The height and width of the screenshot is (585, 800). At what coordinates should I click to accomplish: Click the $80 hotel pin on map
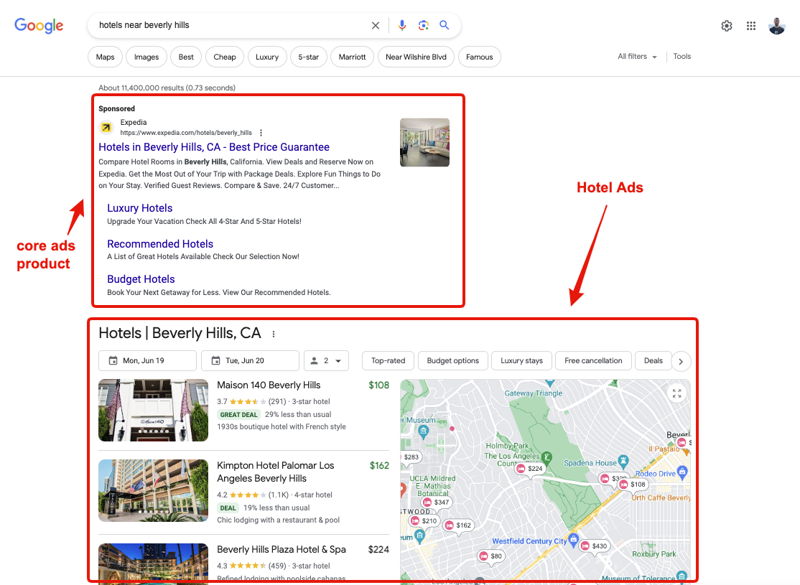tap(490, 556)
